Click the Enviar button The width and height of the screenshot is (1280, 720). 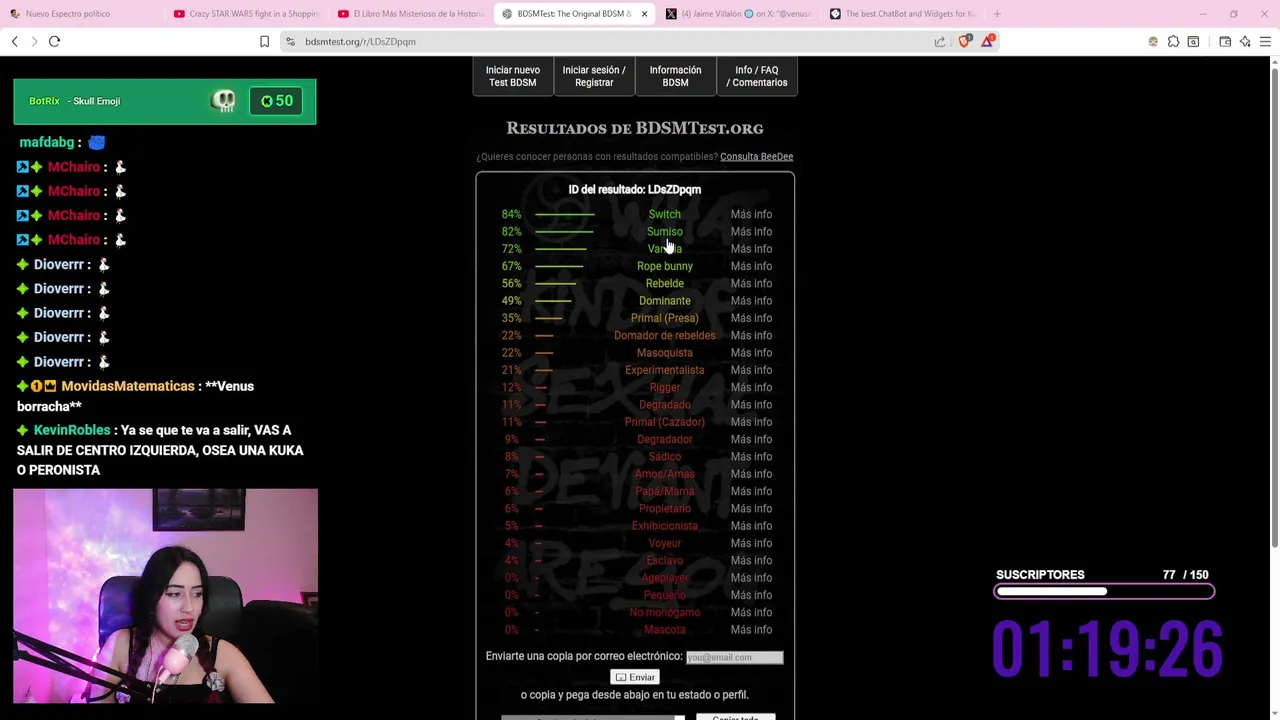635,677
